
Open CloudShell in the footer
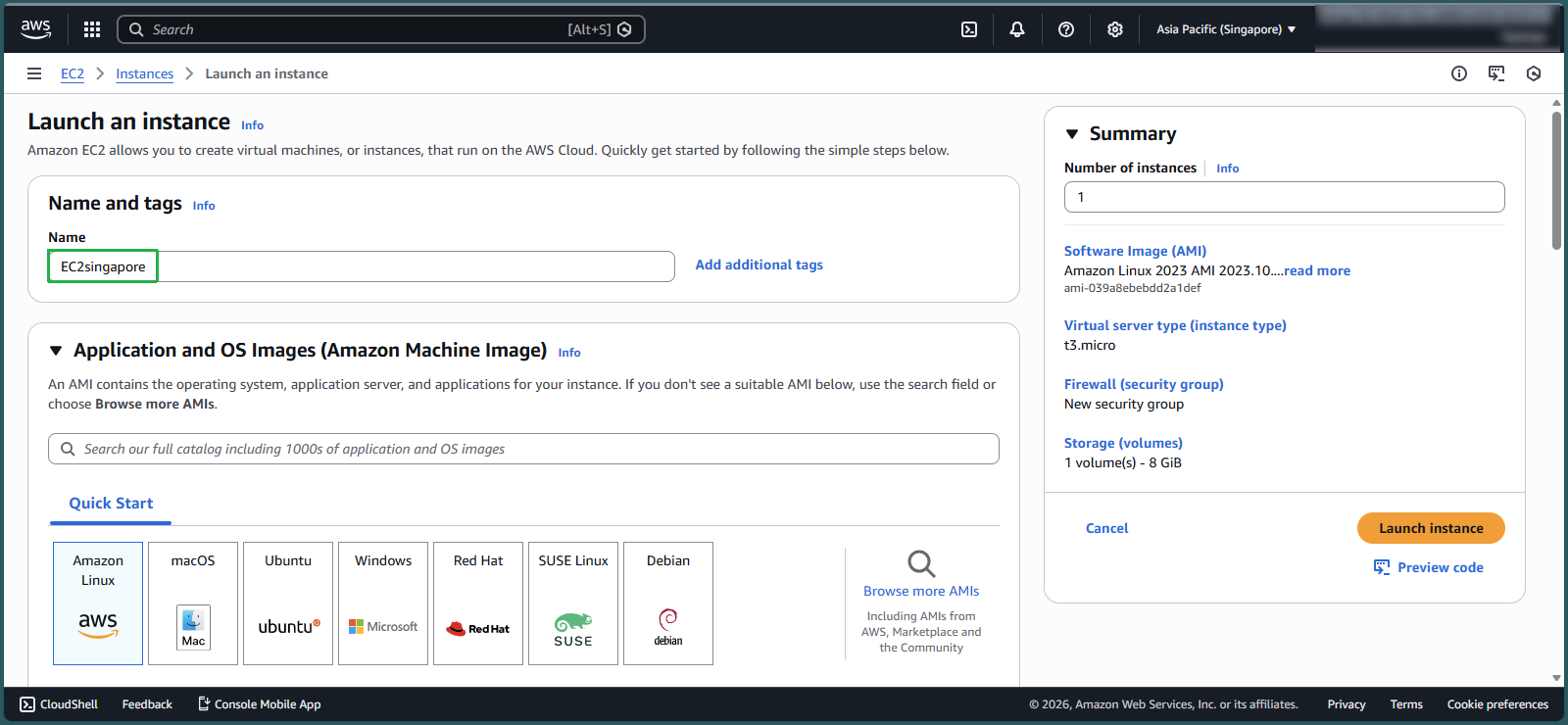tap(59, 704)
